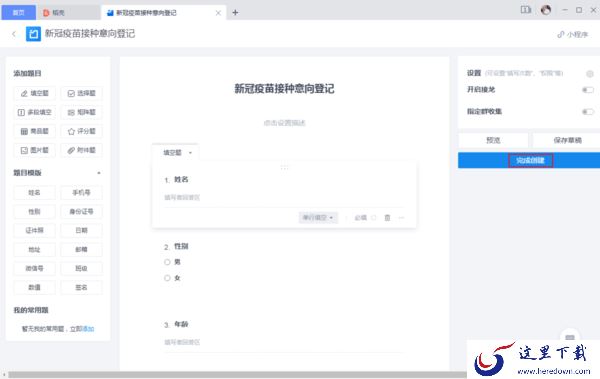The height and width of the screenshot is (379, 600).
Task: Add a 多段填空 multi-blank question
Action: pos(34,112)
